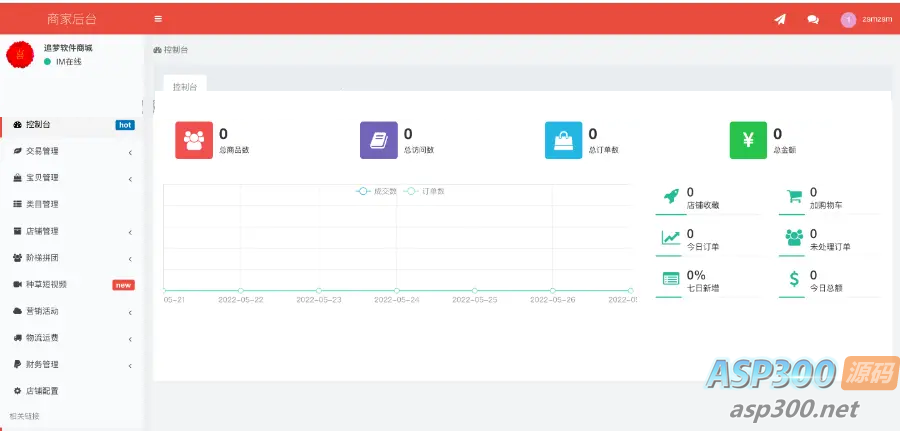
Task: Click the purple 总访问数 book icon
Action: 379,140
